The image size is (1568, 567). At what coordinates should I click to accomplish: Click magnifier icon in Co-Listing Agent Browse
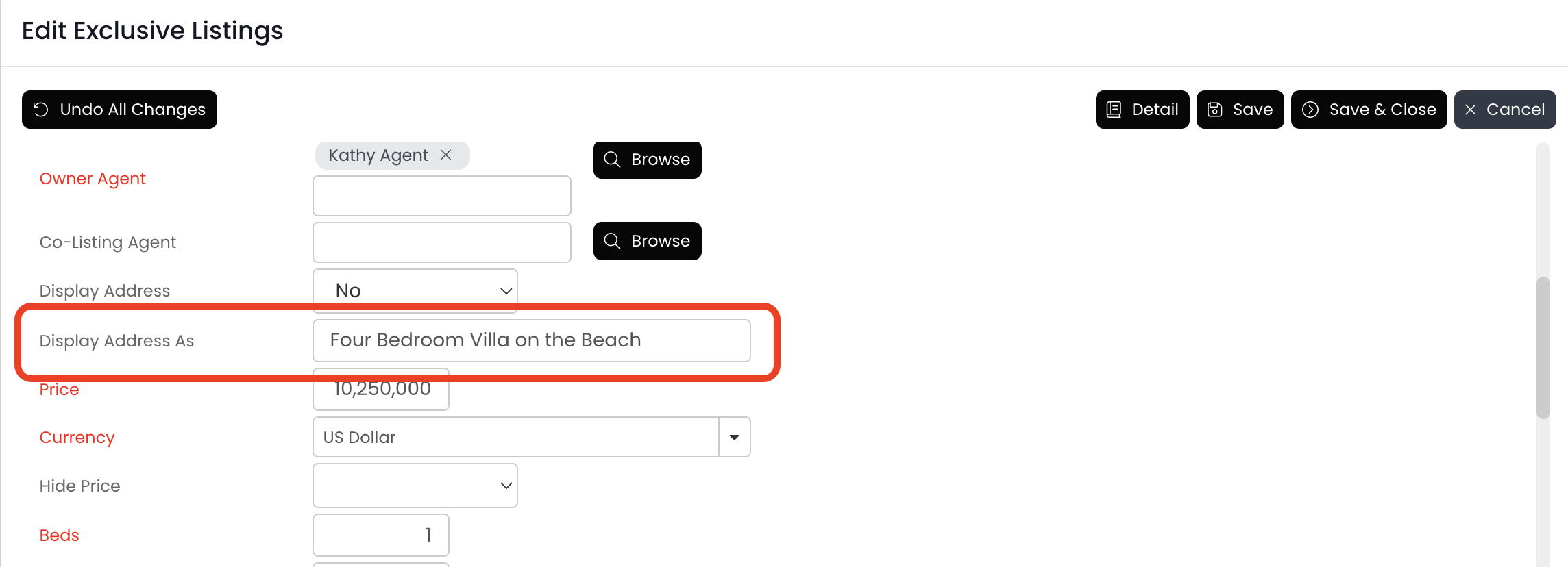[x=612, y=241]
